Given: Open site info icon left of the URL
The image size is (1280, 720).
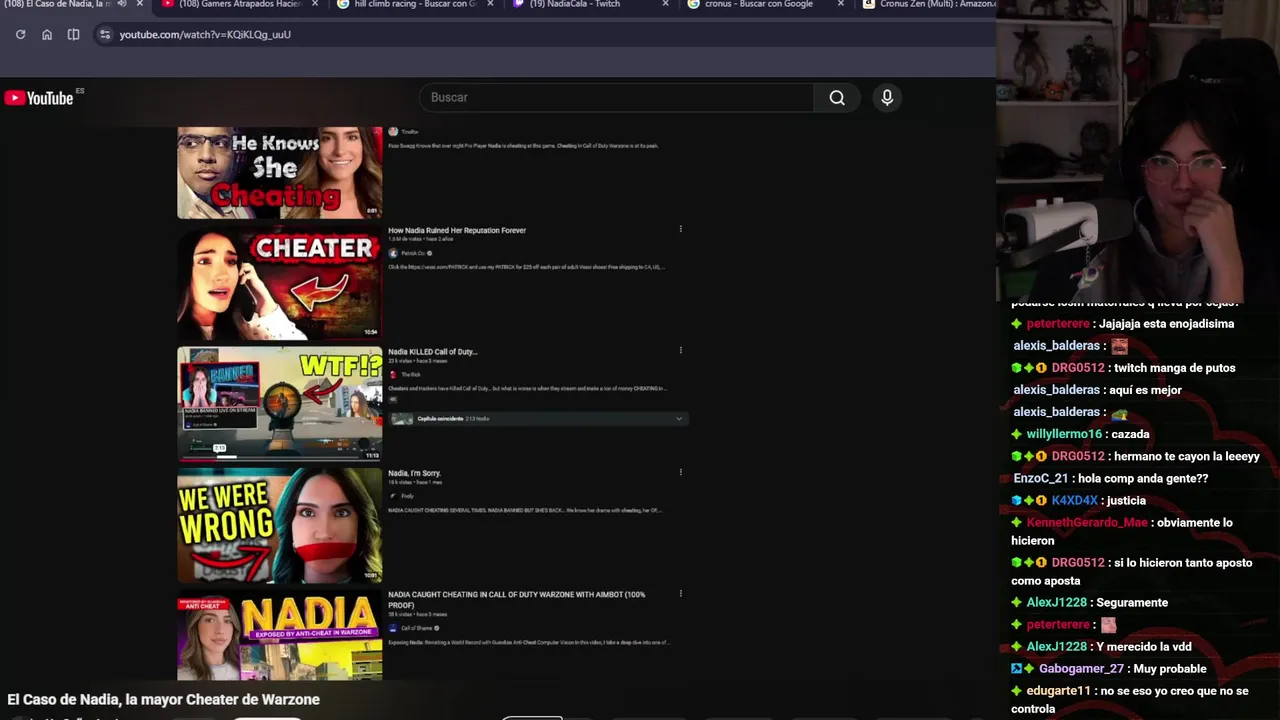Looking at the screenshot, I should pos(105,34).
